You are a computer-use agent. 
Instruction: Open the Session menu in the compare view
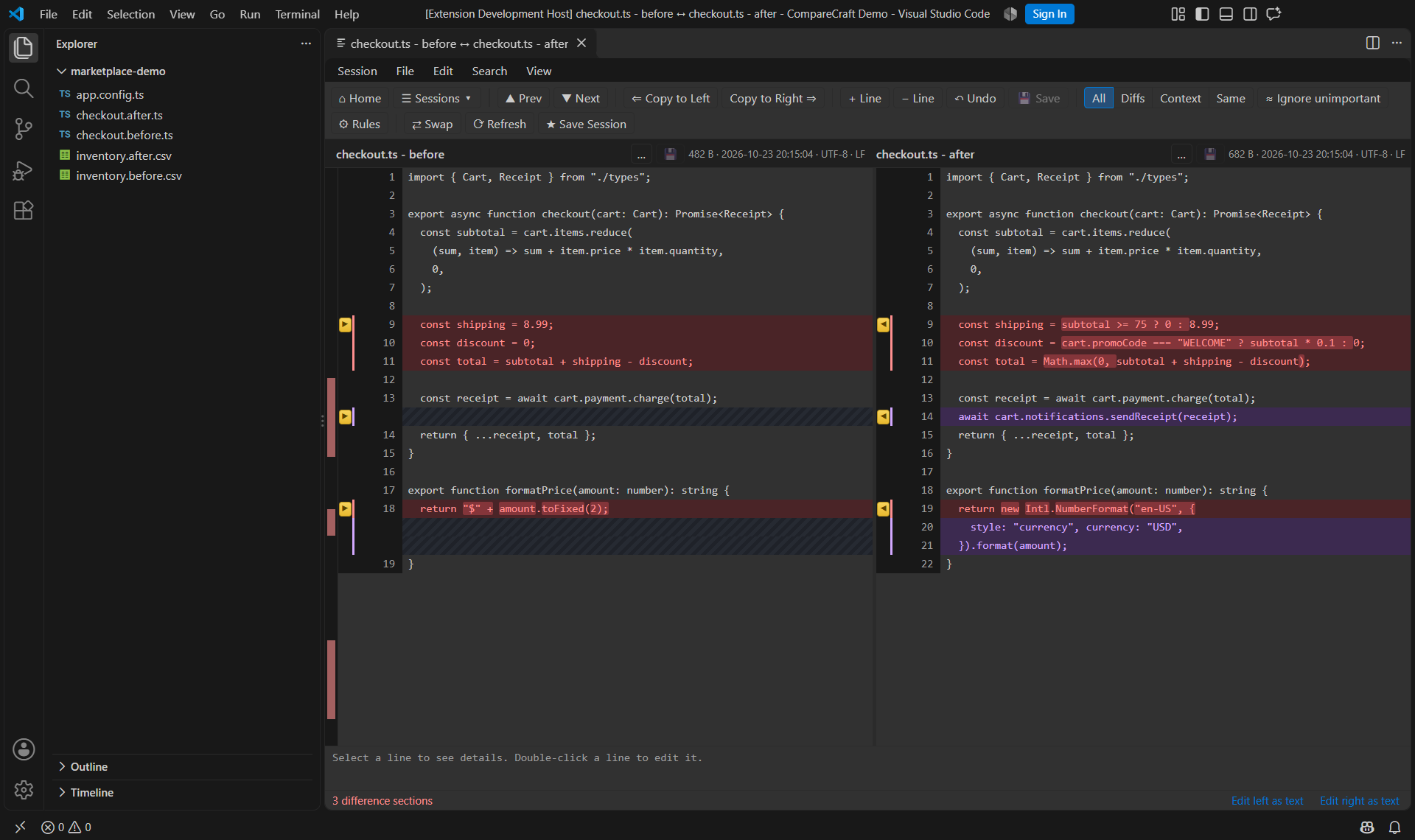tap(357, 71)
